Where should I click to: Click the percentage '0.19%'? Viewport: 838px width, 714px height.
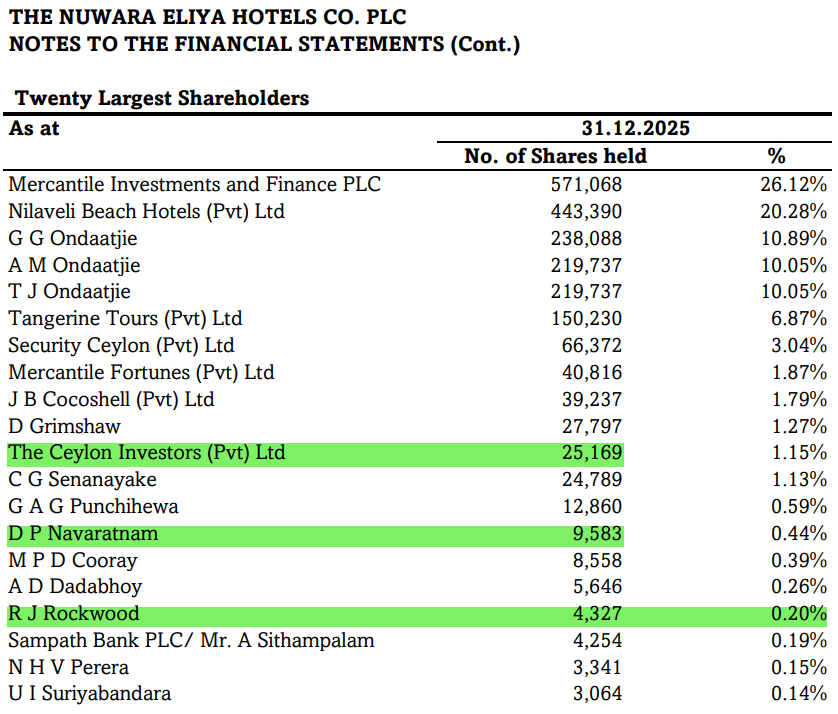[799, 641]
